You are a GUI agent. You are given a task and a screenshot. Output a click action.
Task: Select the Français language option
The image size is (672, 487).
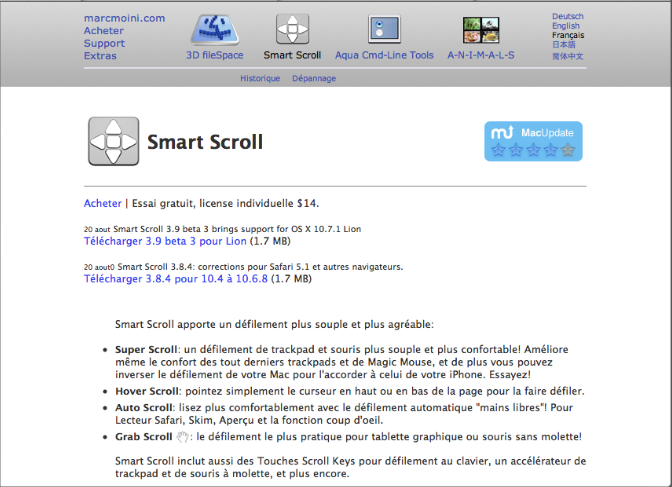(x=568, y=35)
